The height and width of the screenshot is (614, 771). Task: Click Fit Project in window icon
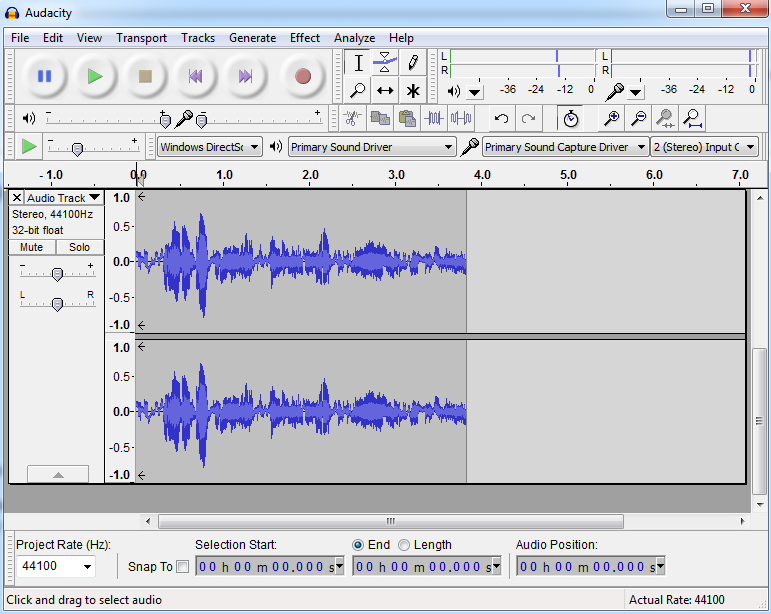point(693,118)
